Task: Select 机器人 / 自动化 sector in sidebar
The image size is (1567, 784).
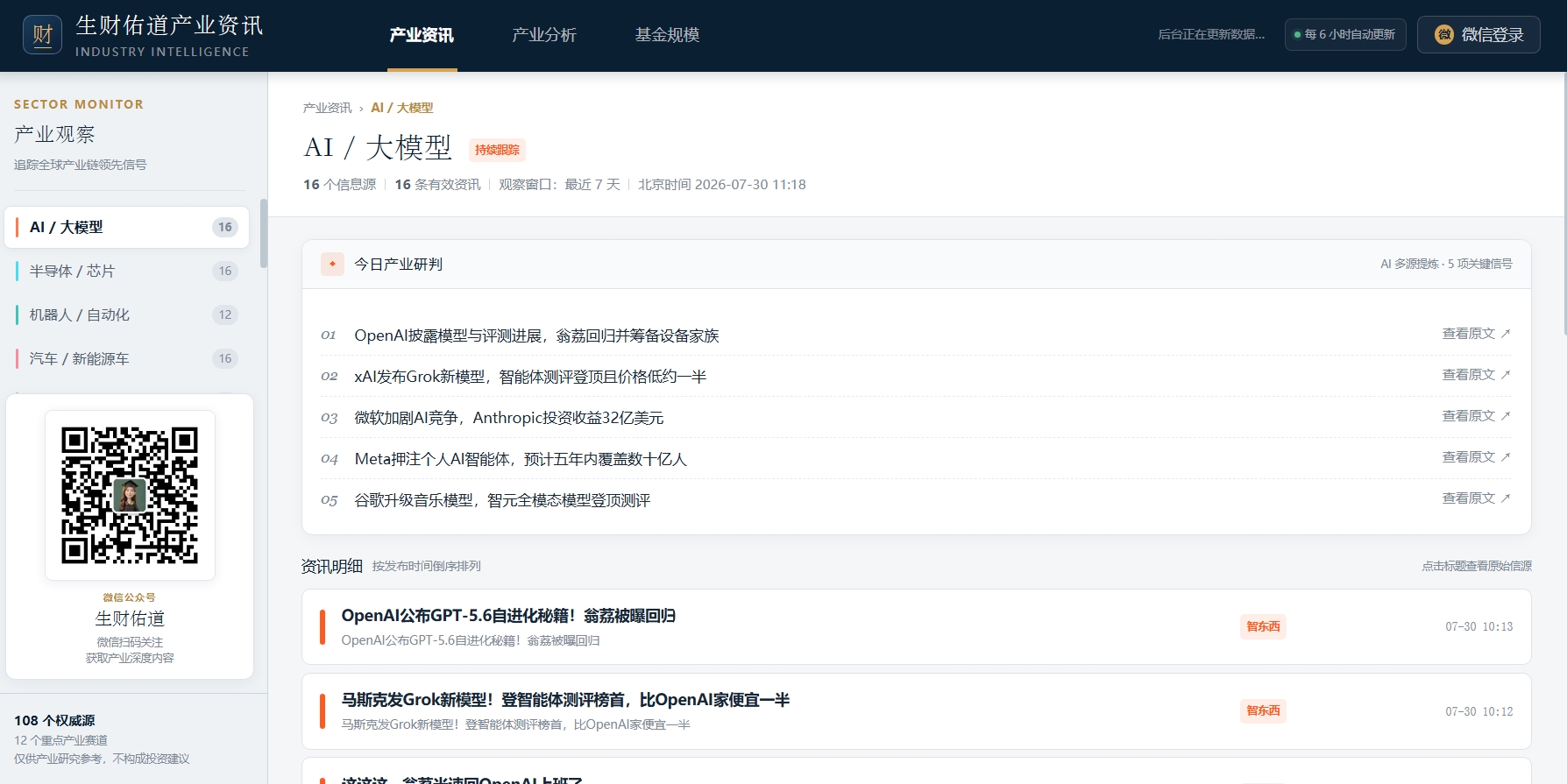Action: [x=127, y=314]
